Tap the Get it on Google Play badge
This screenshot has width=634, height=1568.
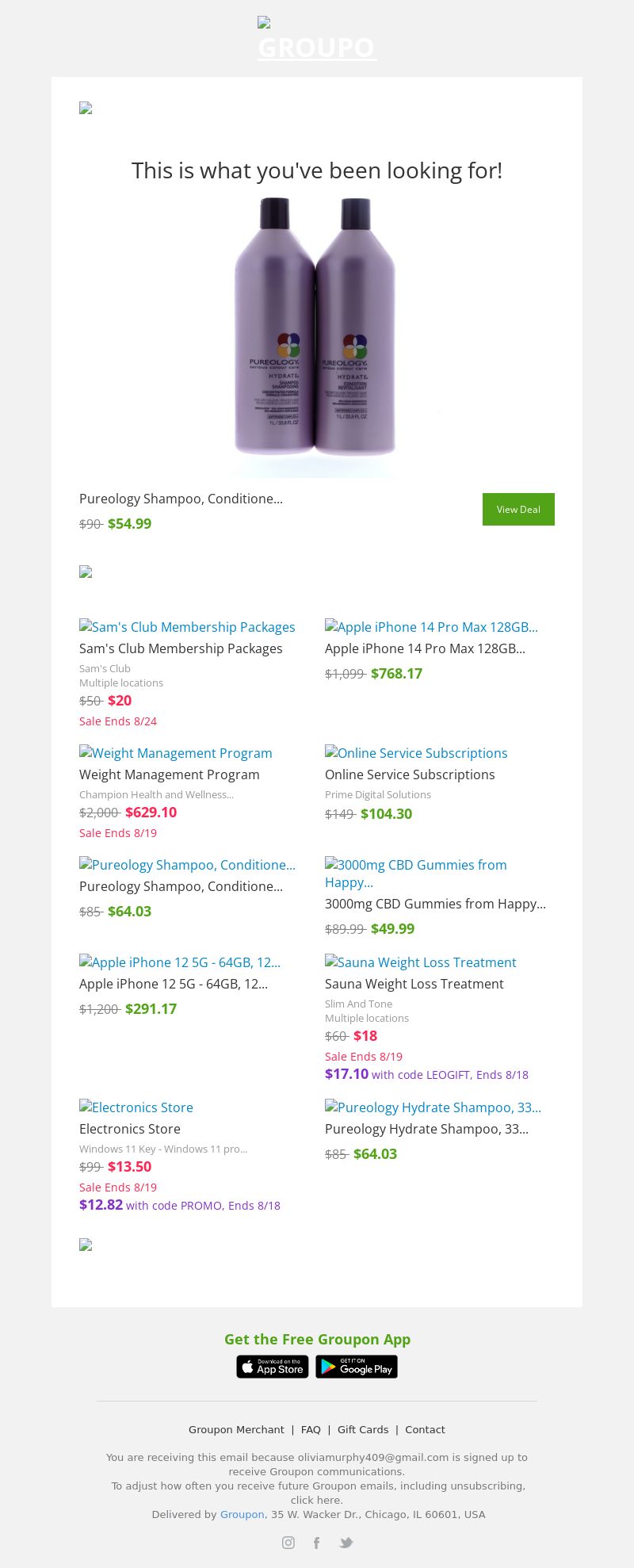coord(357,1367)
